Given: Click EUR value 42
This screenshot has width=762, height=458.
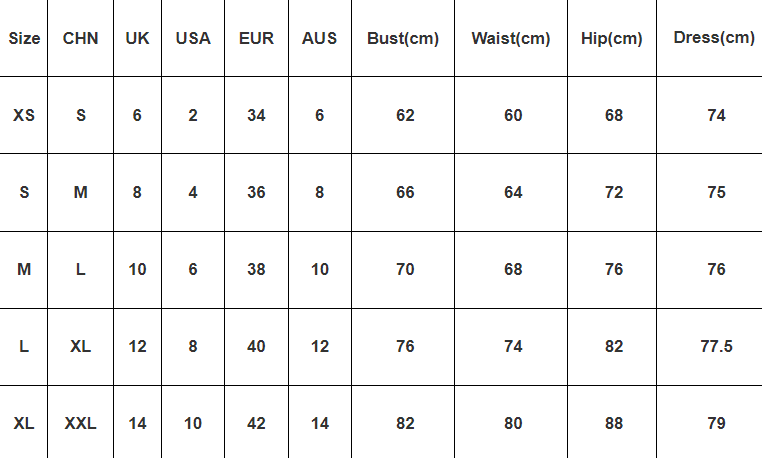Looking at the screenshot, I should point(256,423).
